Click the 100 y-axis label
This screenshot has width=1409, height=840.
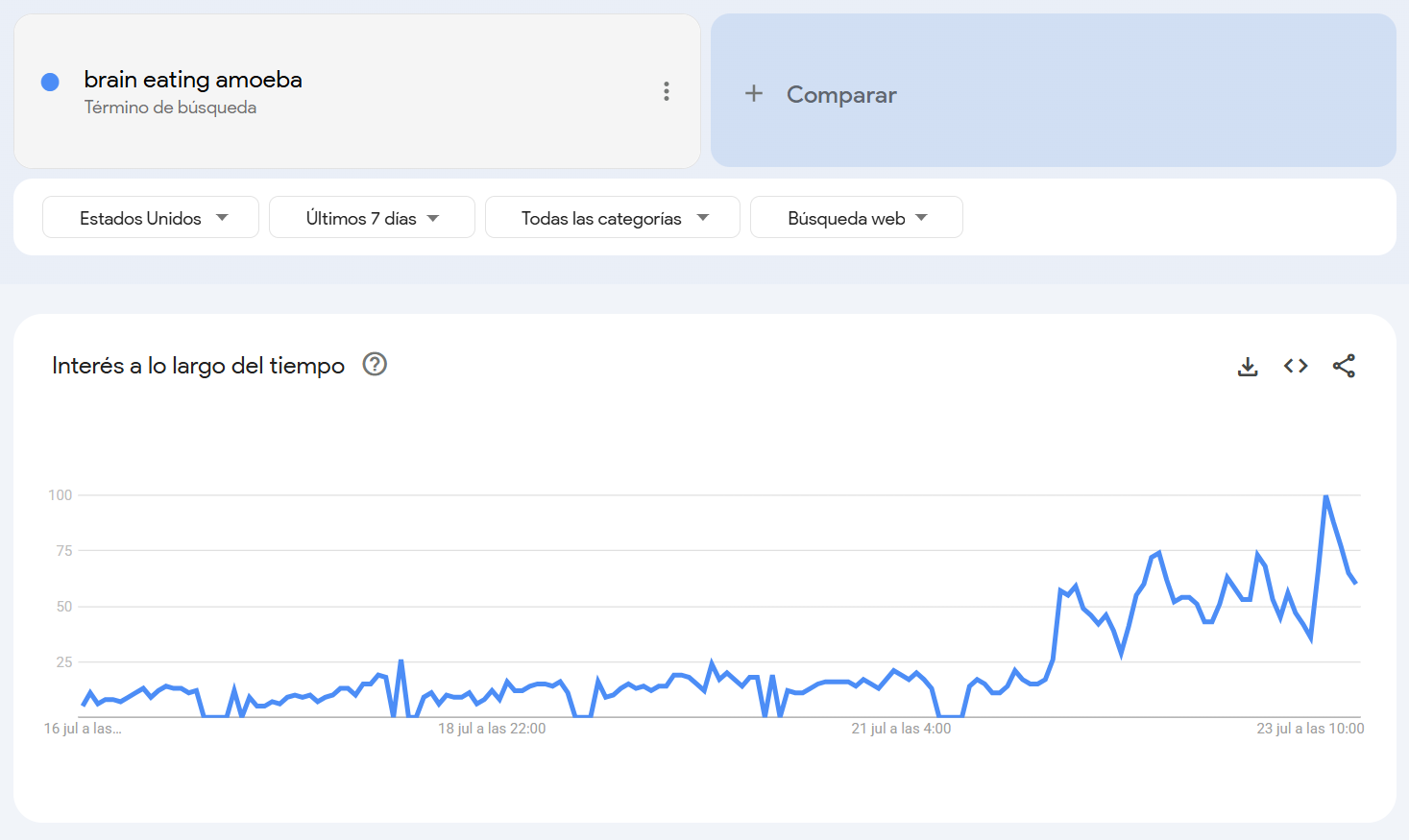[x=61, y=495]
